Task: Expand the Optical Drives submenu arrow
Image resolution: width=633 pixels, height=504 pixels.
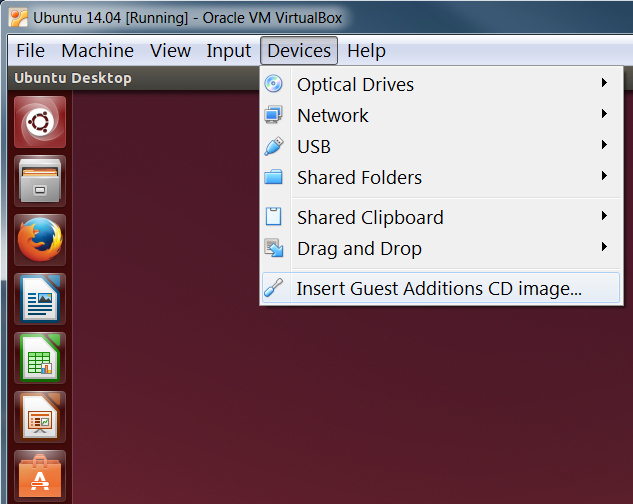Action: coord(604,83)
